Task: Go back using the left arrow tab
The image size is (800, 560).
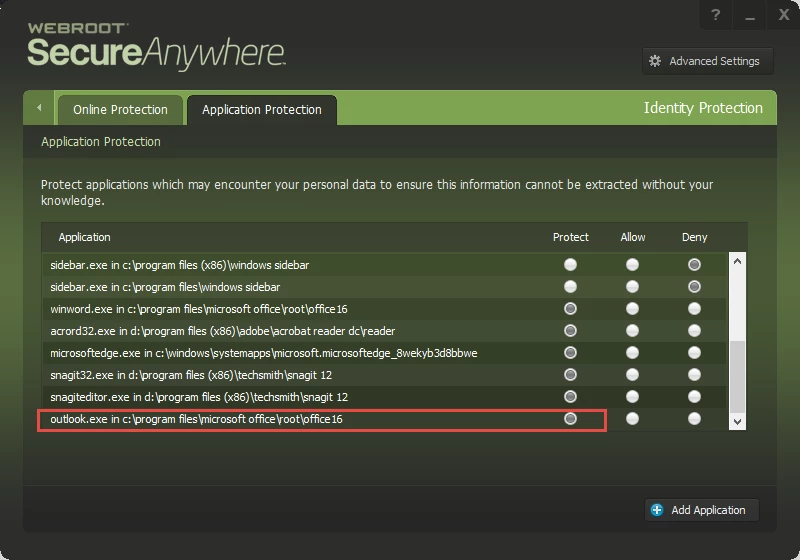Action: click(39, 108)
